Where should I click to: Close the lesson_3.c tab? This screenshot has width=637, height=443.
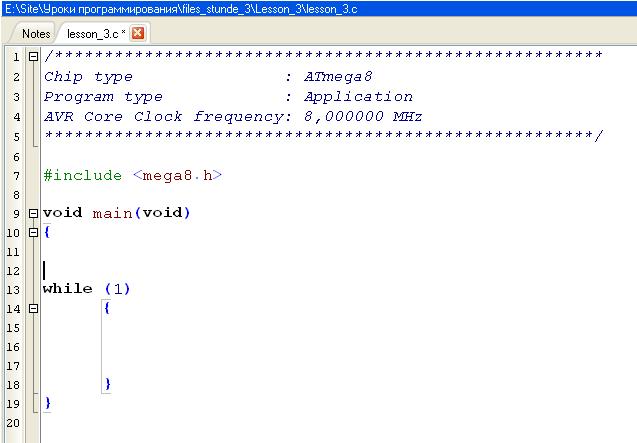click(138, 33)
